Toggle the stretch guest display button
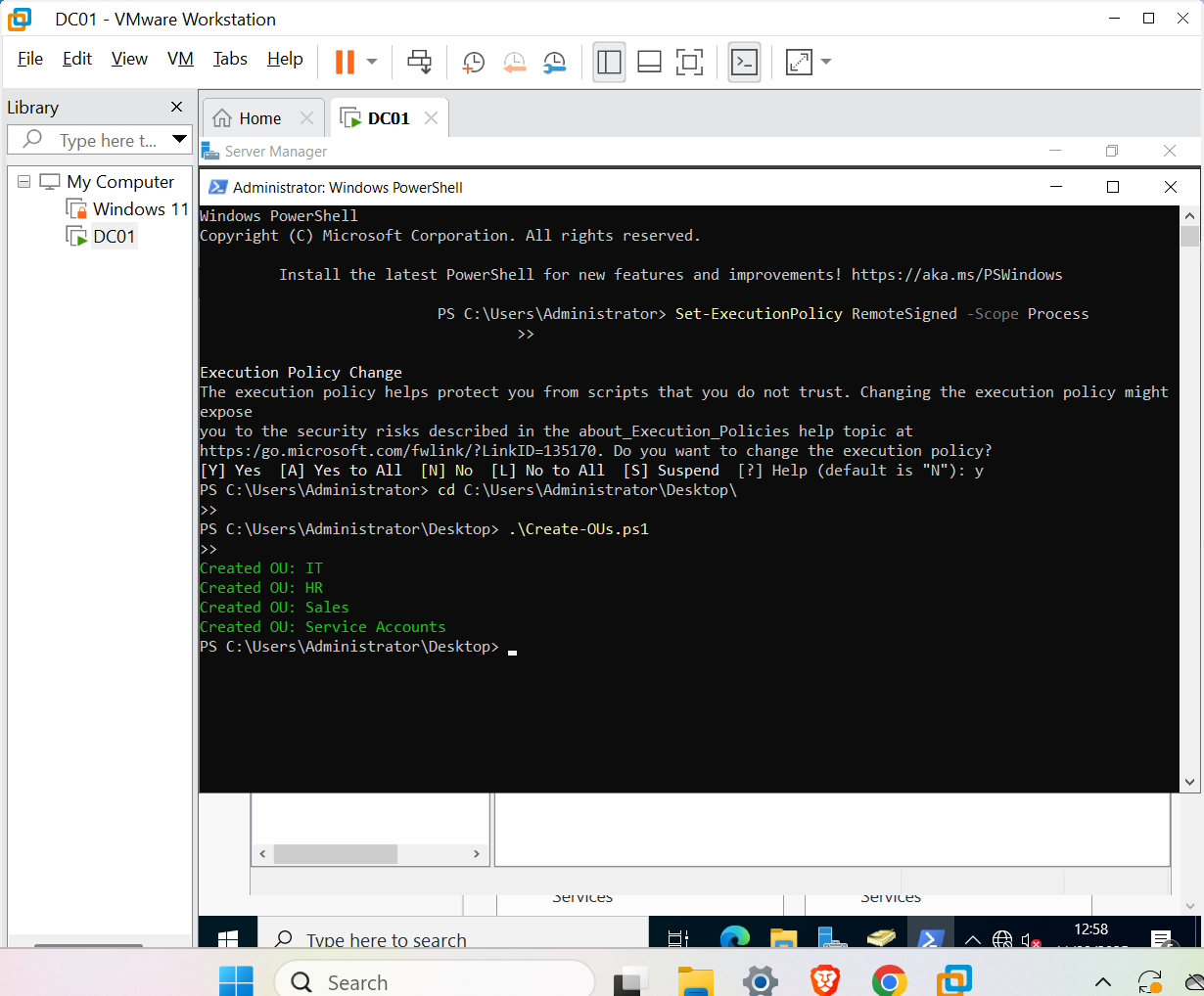1204x996 pixels. point(799,63)
